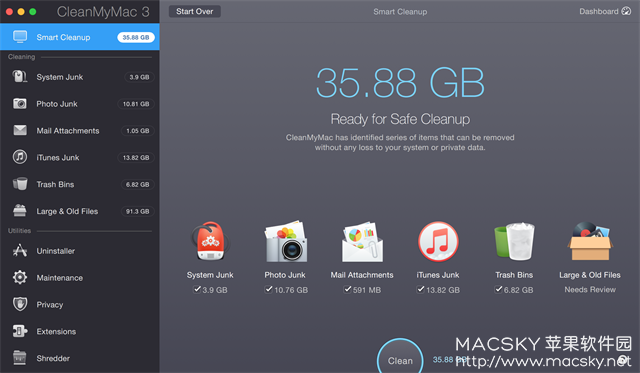Click the 13.82 GB sidebar badge for iTunes Junk

(x=136, y=158)
